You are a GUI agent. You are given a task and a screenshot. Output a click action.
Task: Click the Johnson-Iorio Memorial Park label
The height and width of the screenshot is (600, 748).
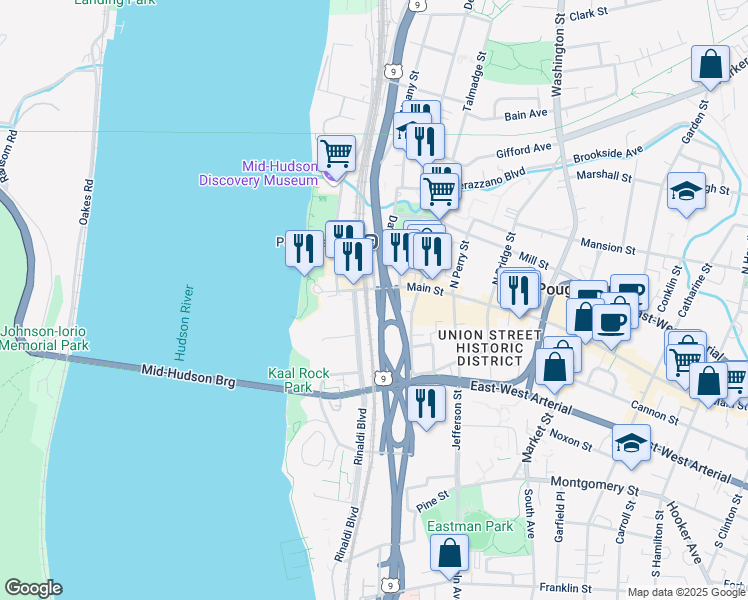coord(44,338)
